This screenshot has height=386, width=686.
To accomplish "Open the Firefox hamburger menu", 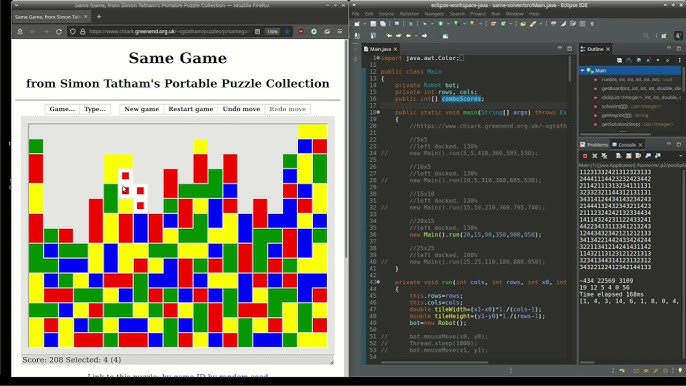I will pos(340,32).
